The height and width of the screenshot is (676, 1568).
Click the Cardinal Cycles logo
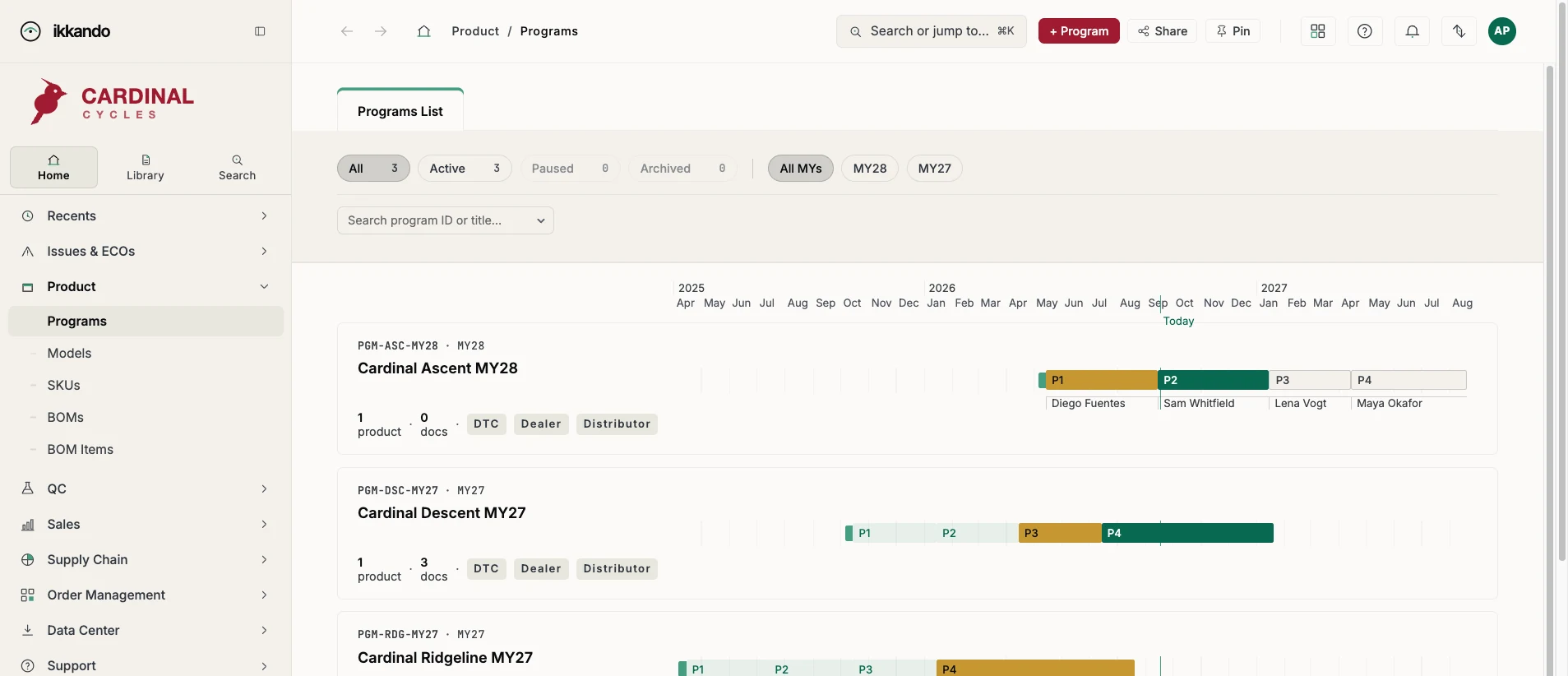tap(112, 102)
